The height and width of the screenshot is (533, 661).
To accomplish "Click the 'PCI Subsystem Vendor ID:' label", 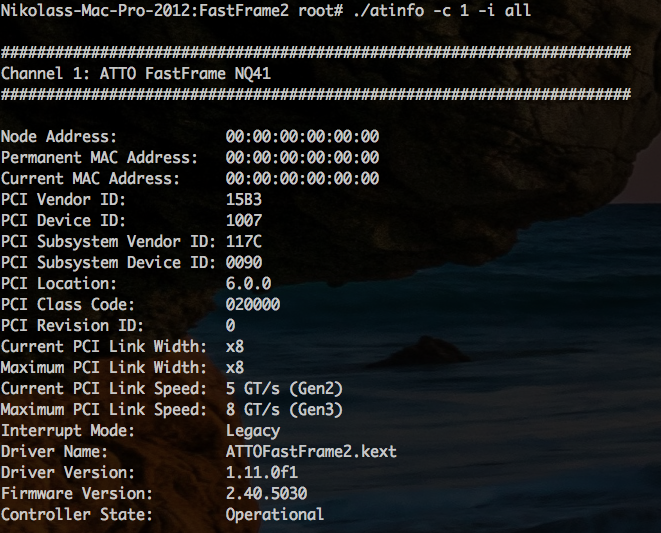I will pos(108,242).
